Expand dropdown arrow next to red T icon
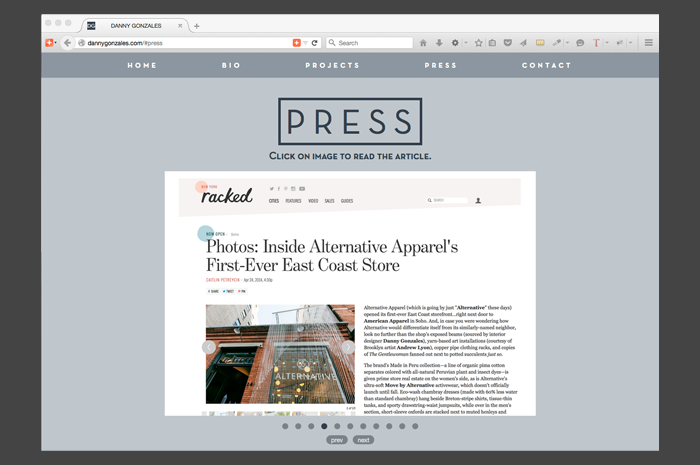Image resolution: width=700 pixels, height=465 pixels. [x=607, y=43]
